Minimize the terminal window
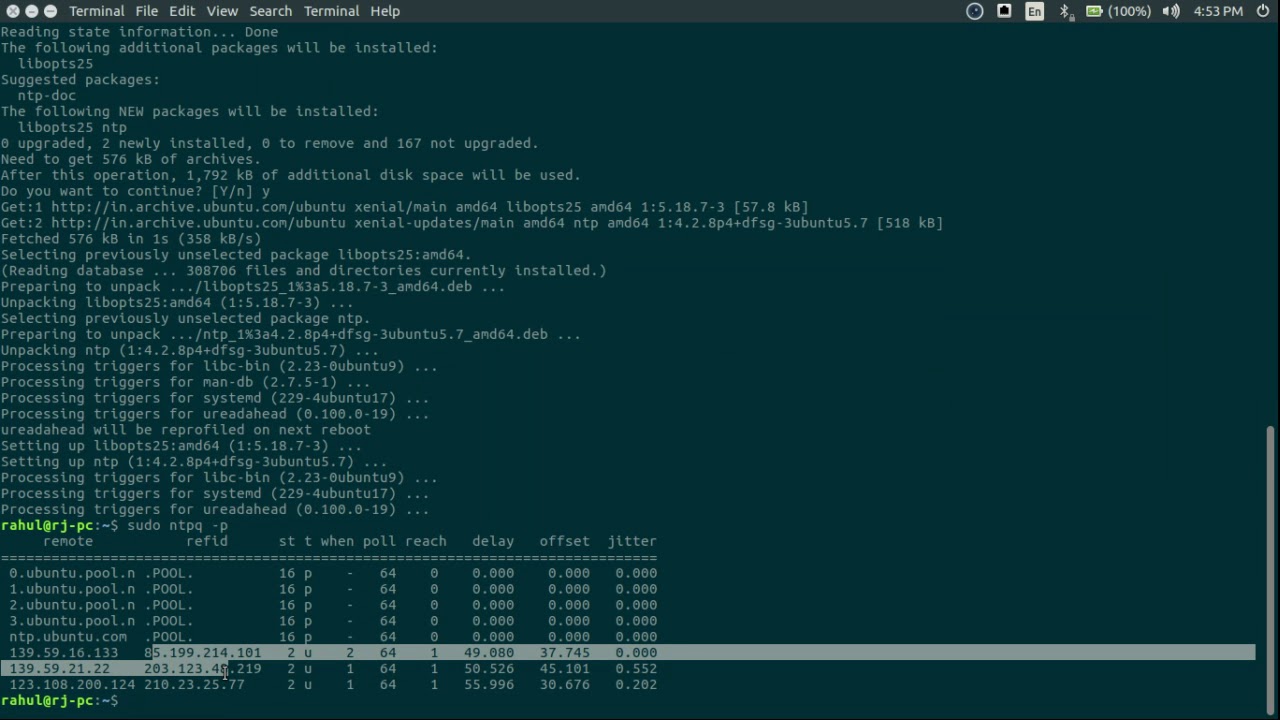The image size is (1280, 720). pyautogui.click(x=31, y=11)
